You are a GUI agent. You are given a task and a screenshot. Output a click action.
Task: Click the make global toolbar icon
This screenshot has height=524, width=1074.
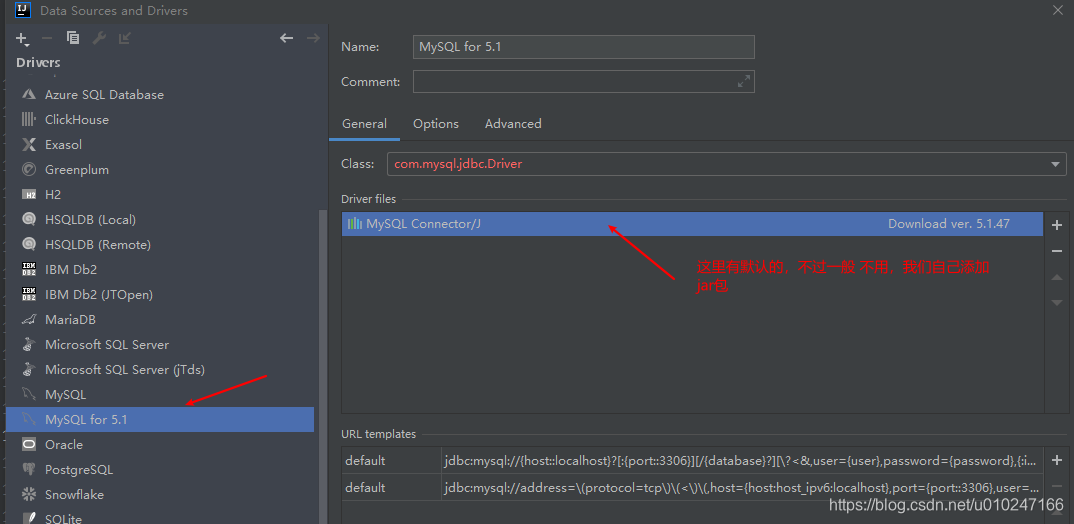[x=124, y=38]
